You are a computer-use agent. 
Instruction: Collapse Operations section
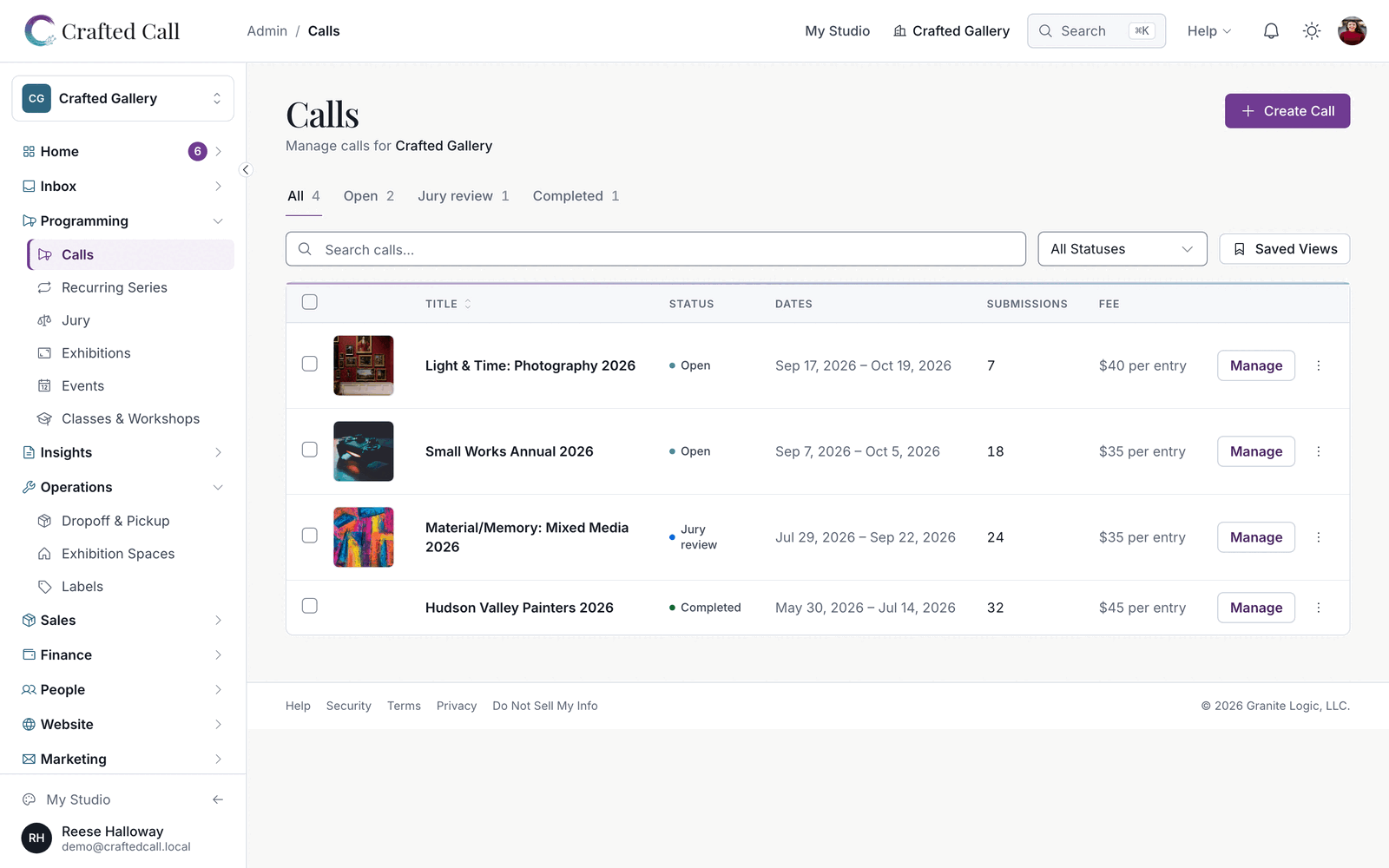click(x=123, y=488)
